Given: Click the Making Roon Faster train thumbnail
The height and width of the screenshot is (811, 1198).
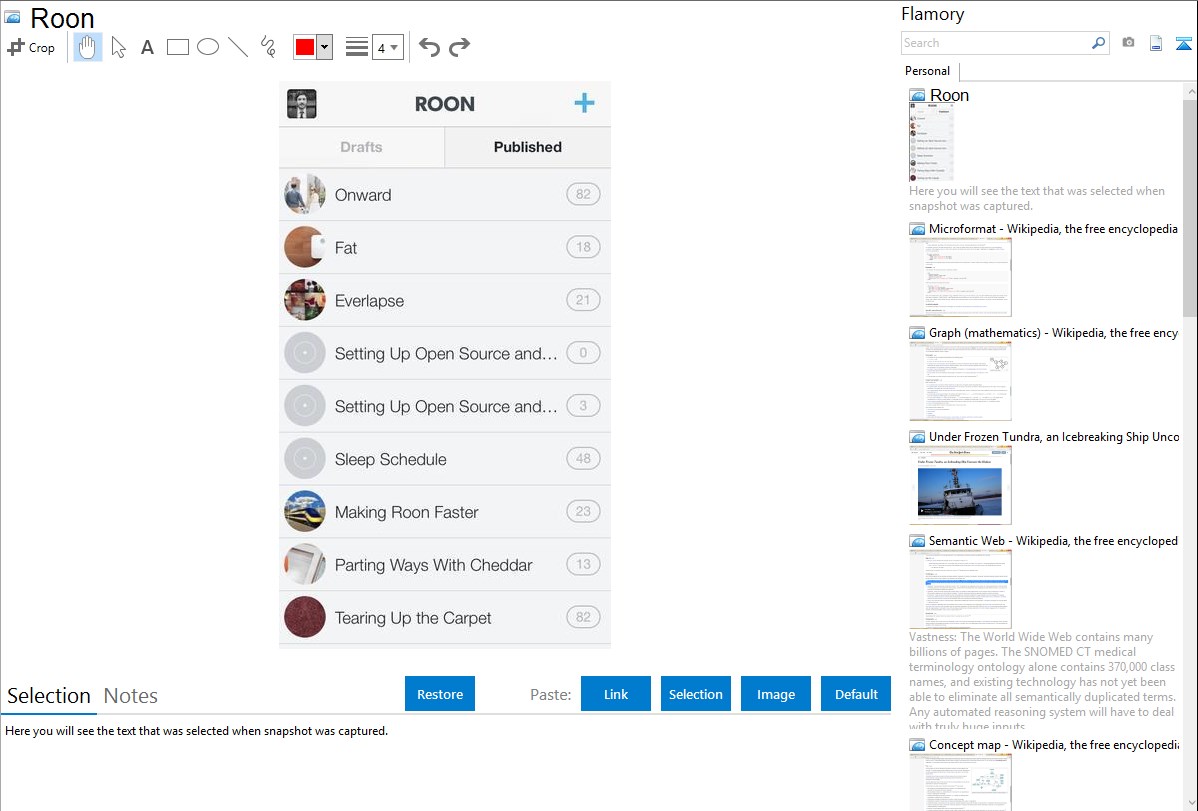Looking at the screenshot, I should click(305, 511).
